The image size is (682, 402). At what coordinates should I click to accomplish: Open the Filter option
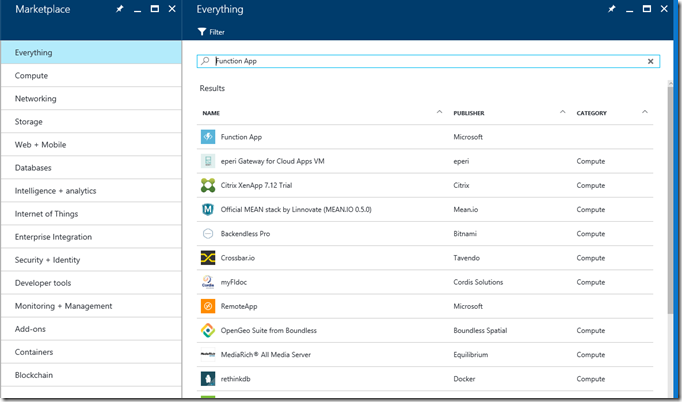[211, 32]
